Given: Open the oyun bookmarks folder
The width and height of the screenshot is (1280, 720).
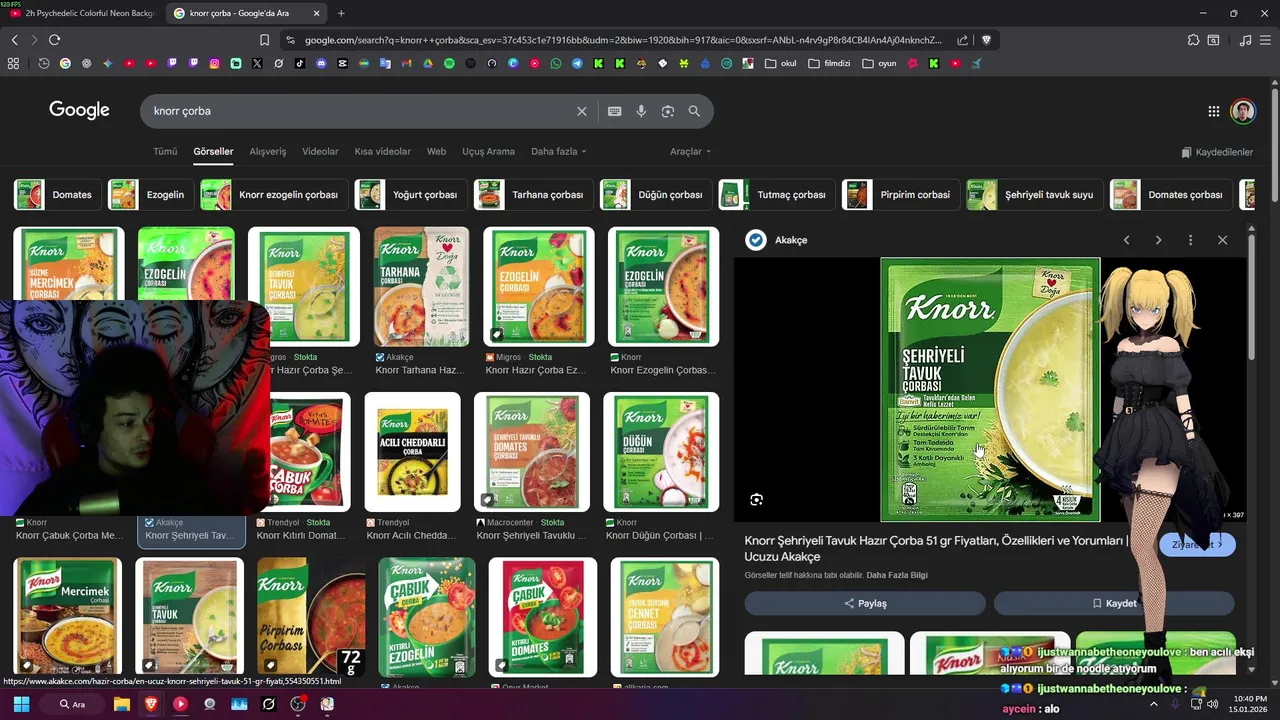Looking at the screenshot, I should (879, 63).
